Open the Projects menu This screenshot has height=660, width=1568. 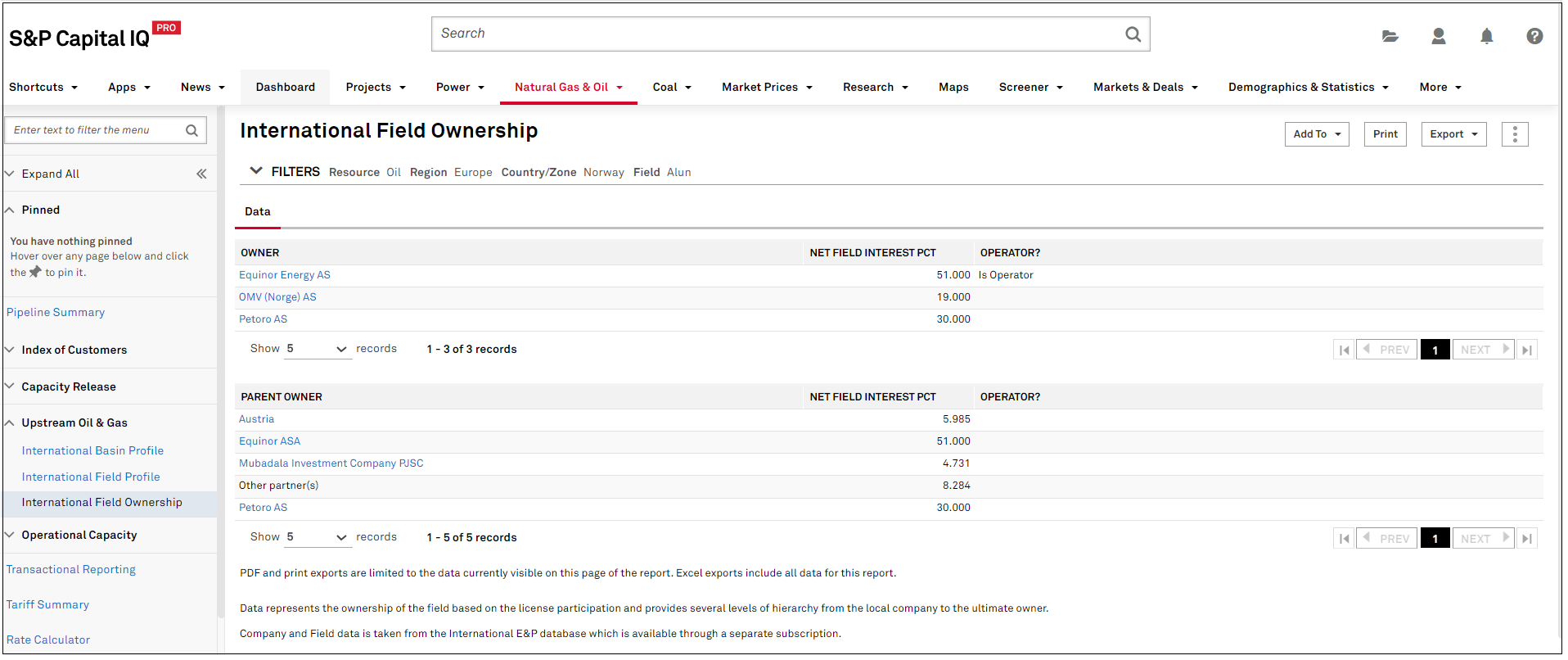[376, 88]
